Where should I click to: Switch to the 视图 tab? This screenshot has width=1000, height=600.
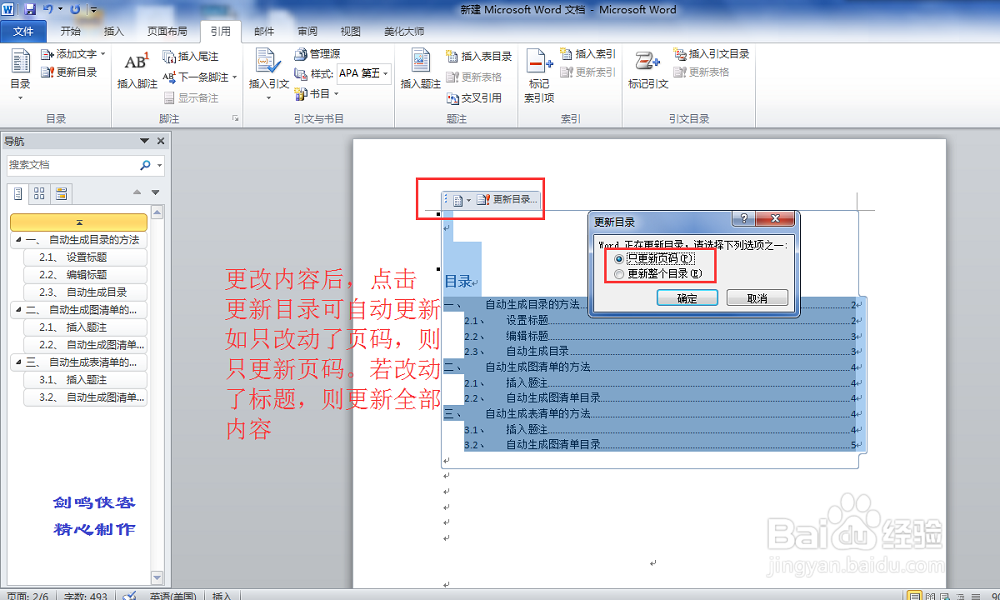pyautogui.click(x=350, y=31)
